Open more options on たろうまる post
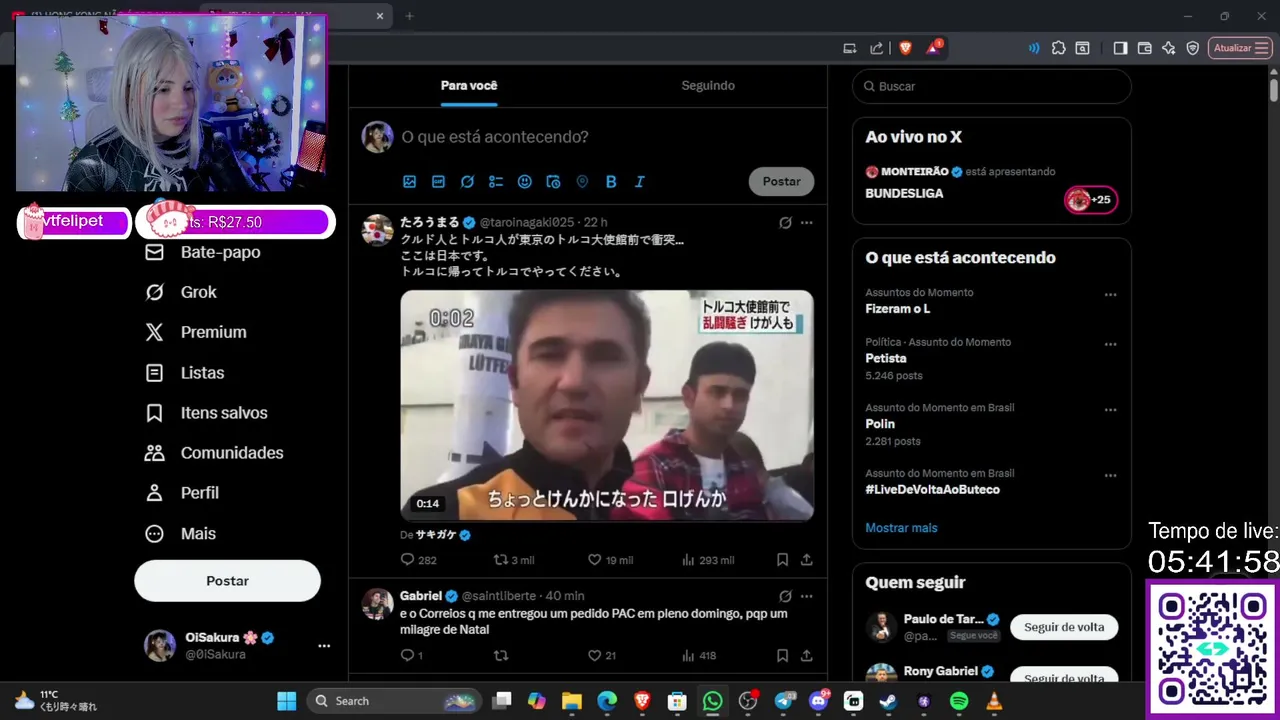Viewport: 1280px width, 720px height. tap(807, 222)
